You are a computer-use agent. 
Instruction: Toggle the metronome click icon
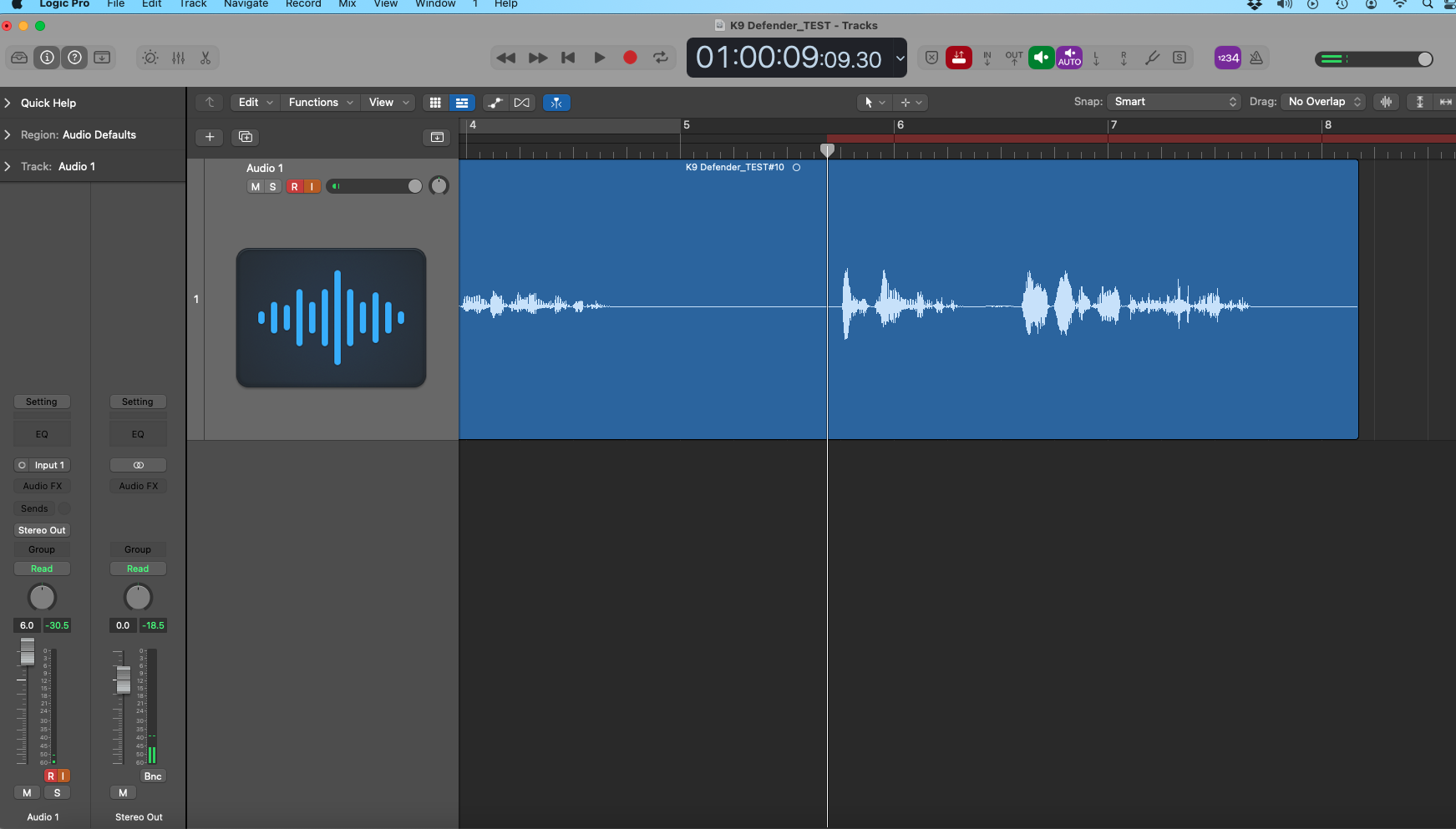click(1256, 58)
